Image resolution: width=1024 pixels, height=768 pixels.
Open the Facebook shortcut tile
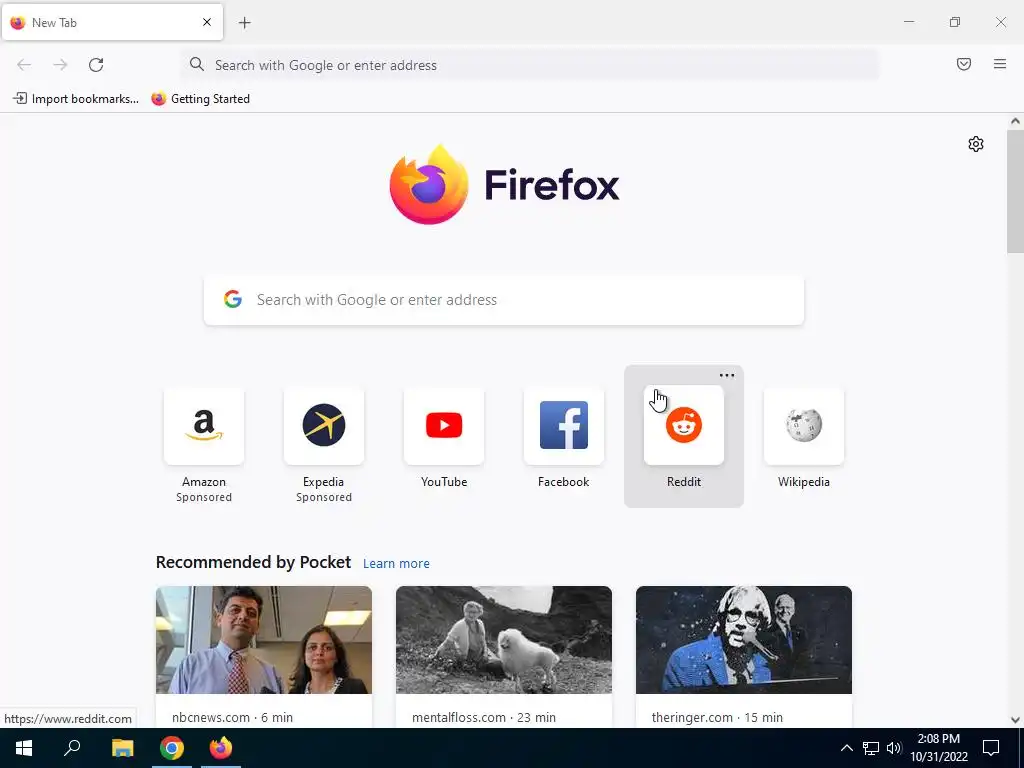pos(564,426)
